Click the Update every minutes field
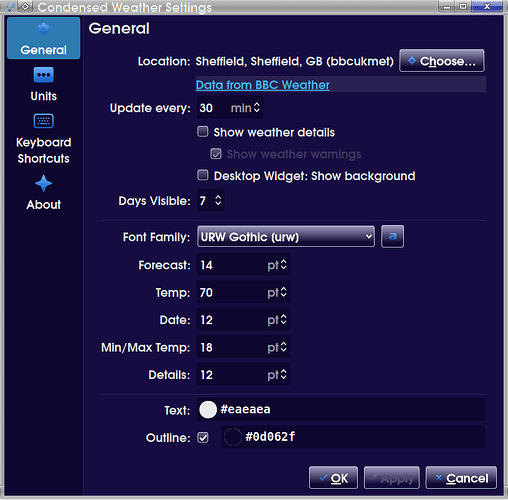508x500 pixels. click(230, 107)
